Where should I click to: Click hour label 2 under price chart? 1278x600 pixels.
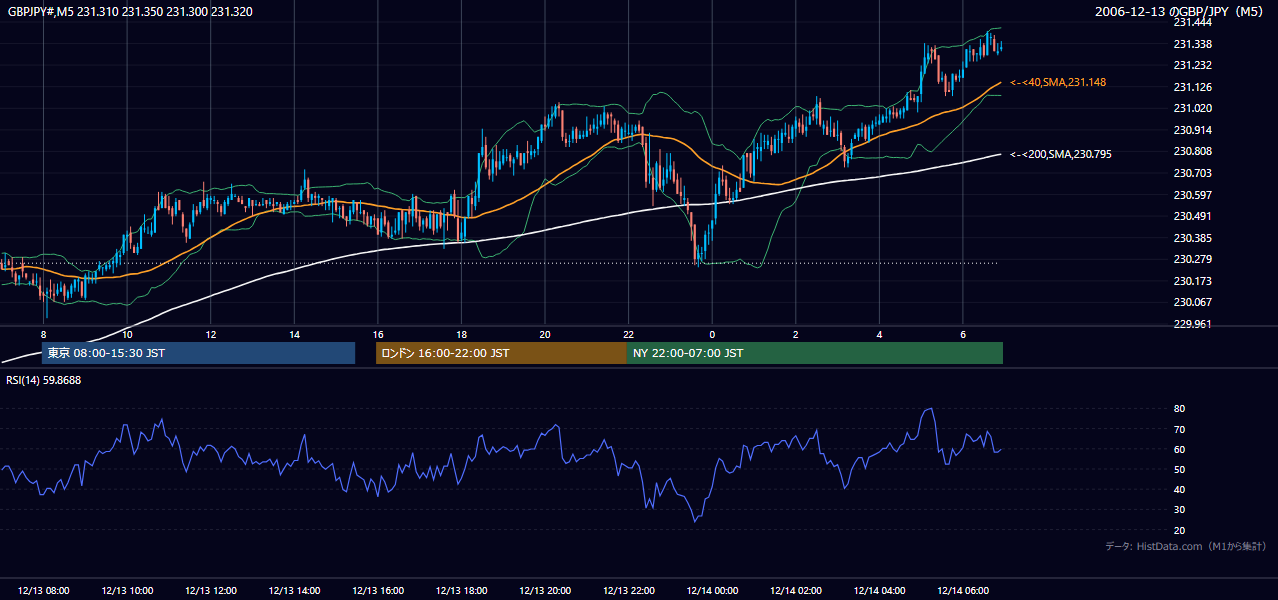pyautogui.click(x=796, y=334)
